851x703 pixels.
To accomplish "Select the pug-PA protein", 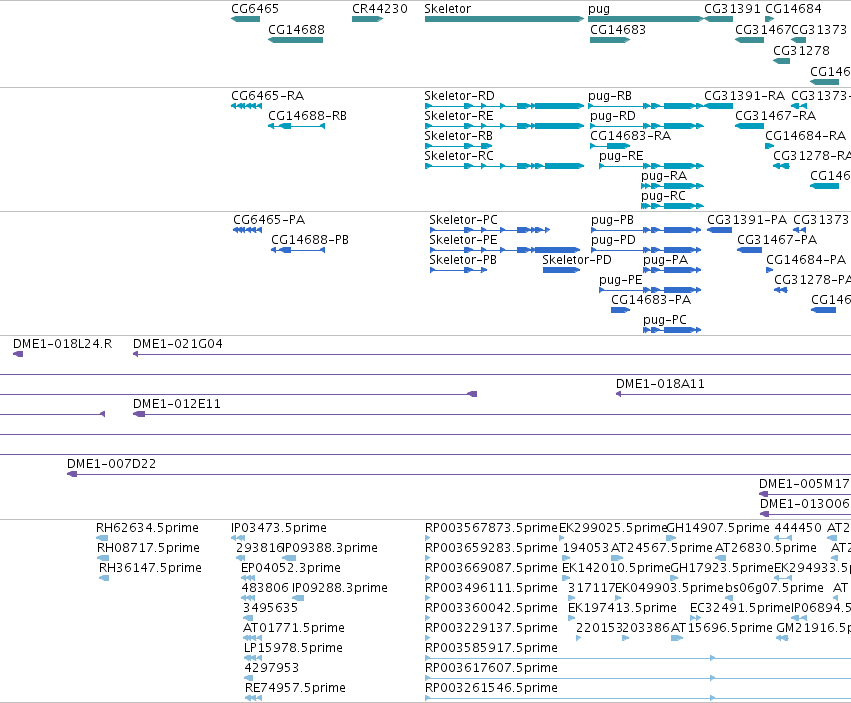I will point(672,270).
